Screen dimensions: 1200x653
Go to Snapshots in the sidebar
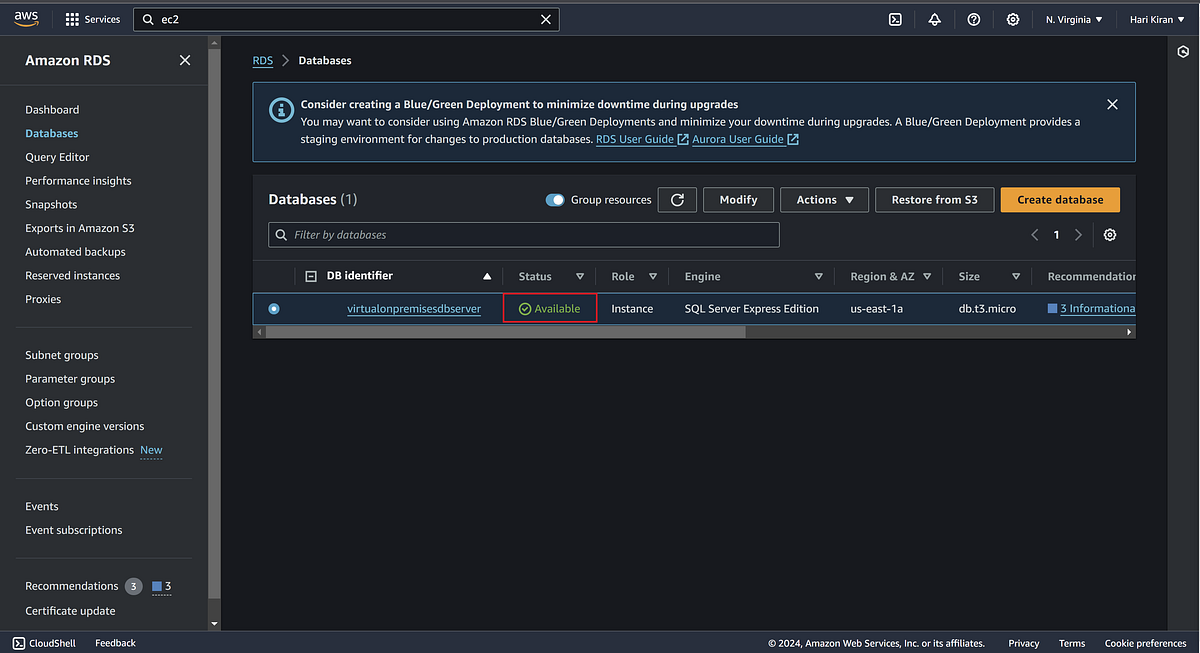[51, 204]
